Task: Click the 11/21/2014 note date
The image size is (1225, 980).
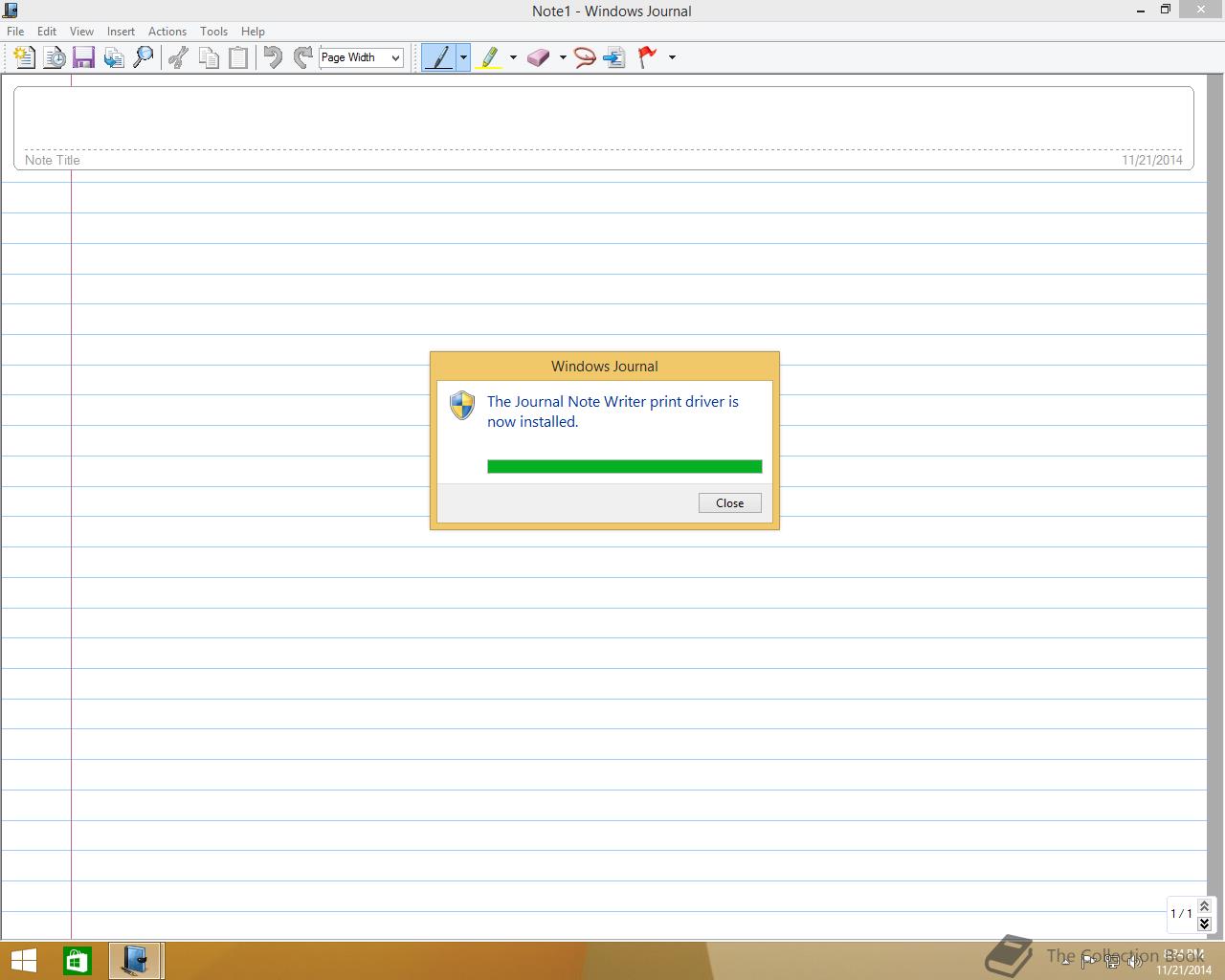Action: (x=1152, y=160)
